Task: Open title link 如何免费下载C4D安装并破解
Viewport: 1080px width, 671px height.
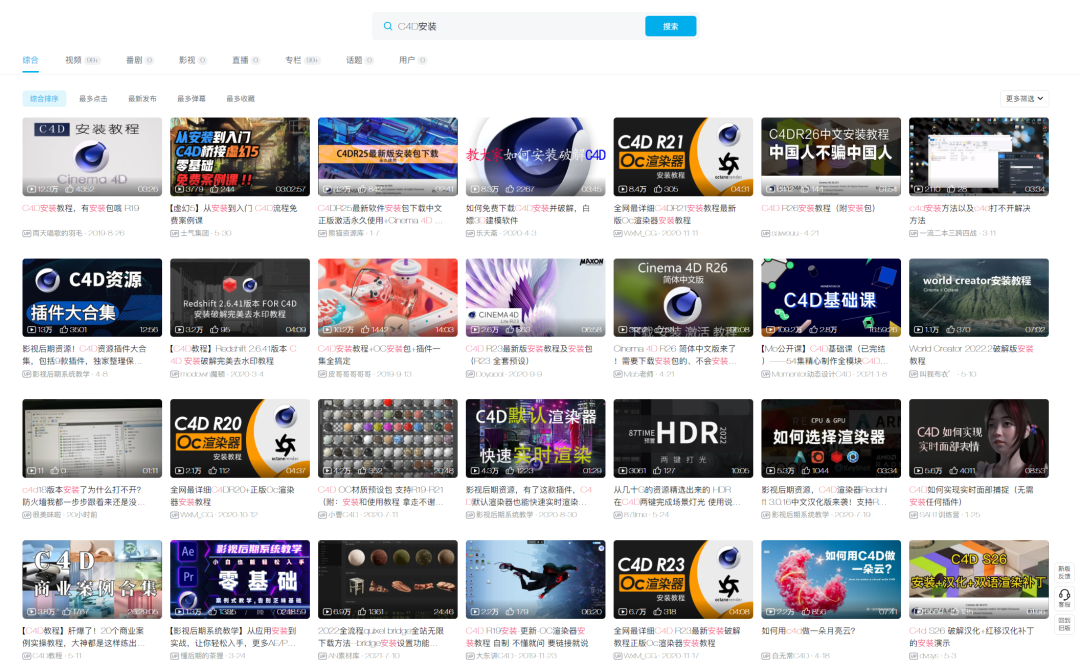Action: (528, 214)
